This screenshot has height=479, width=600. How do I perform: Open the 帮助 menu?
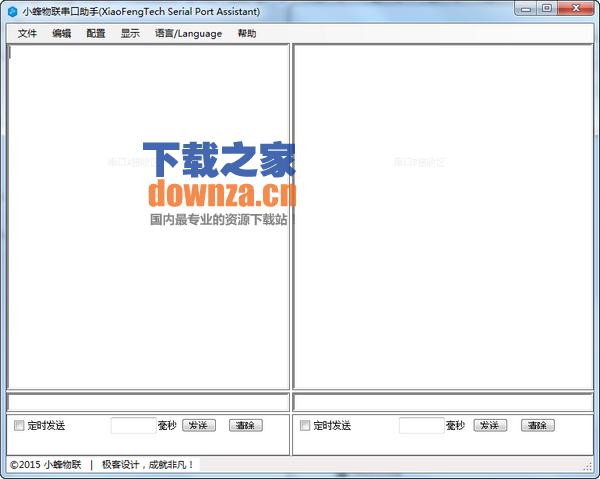click(x=247, y=34)
